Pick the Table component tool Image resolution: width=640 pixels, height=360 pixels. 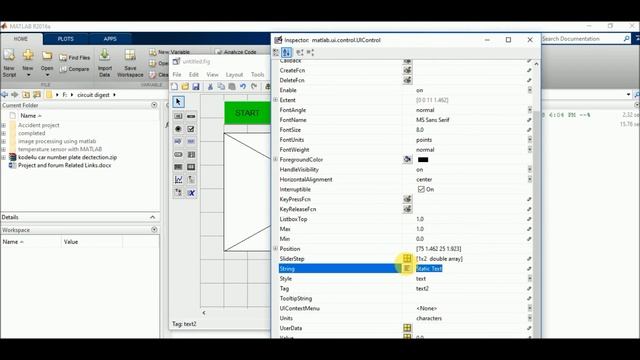tap(191, 167)
